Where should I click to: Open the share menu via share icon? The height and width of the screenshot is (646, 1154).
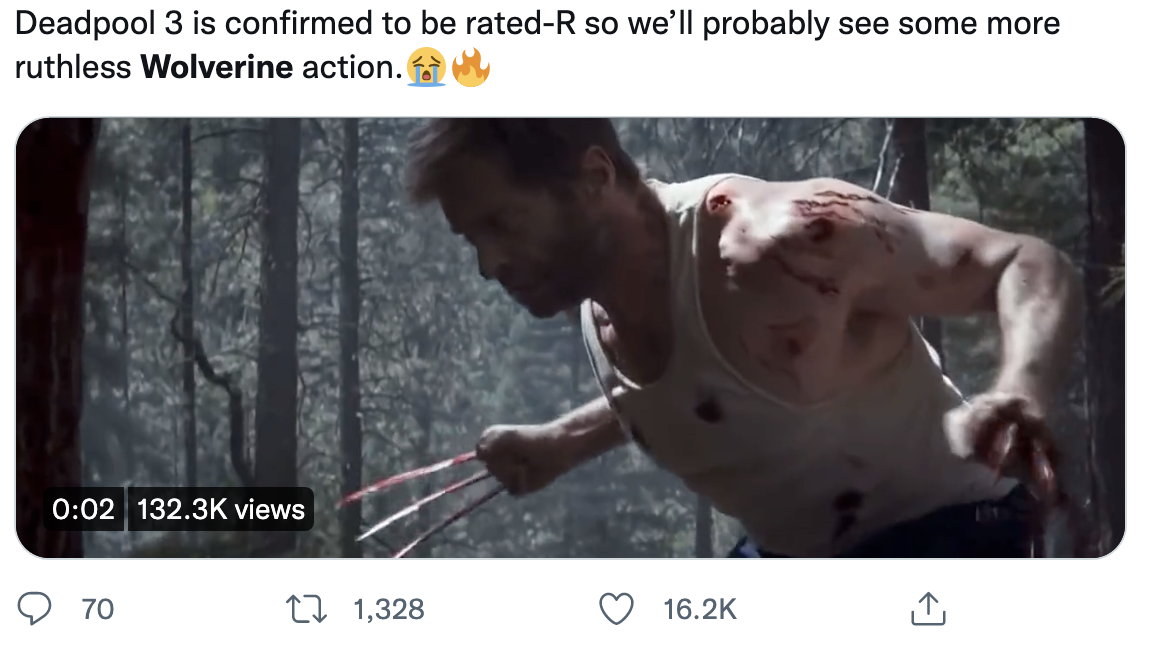(x=925, y=608)
